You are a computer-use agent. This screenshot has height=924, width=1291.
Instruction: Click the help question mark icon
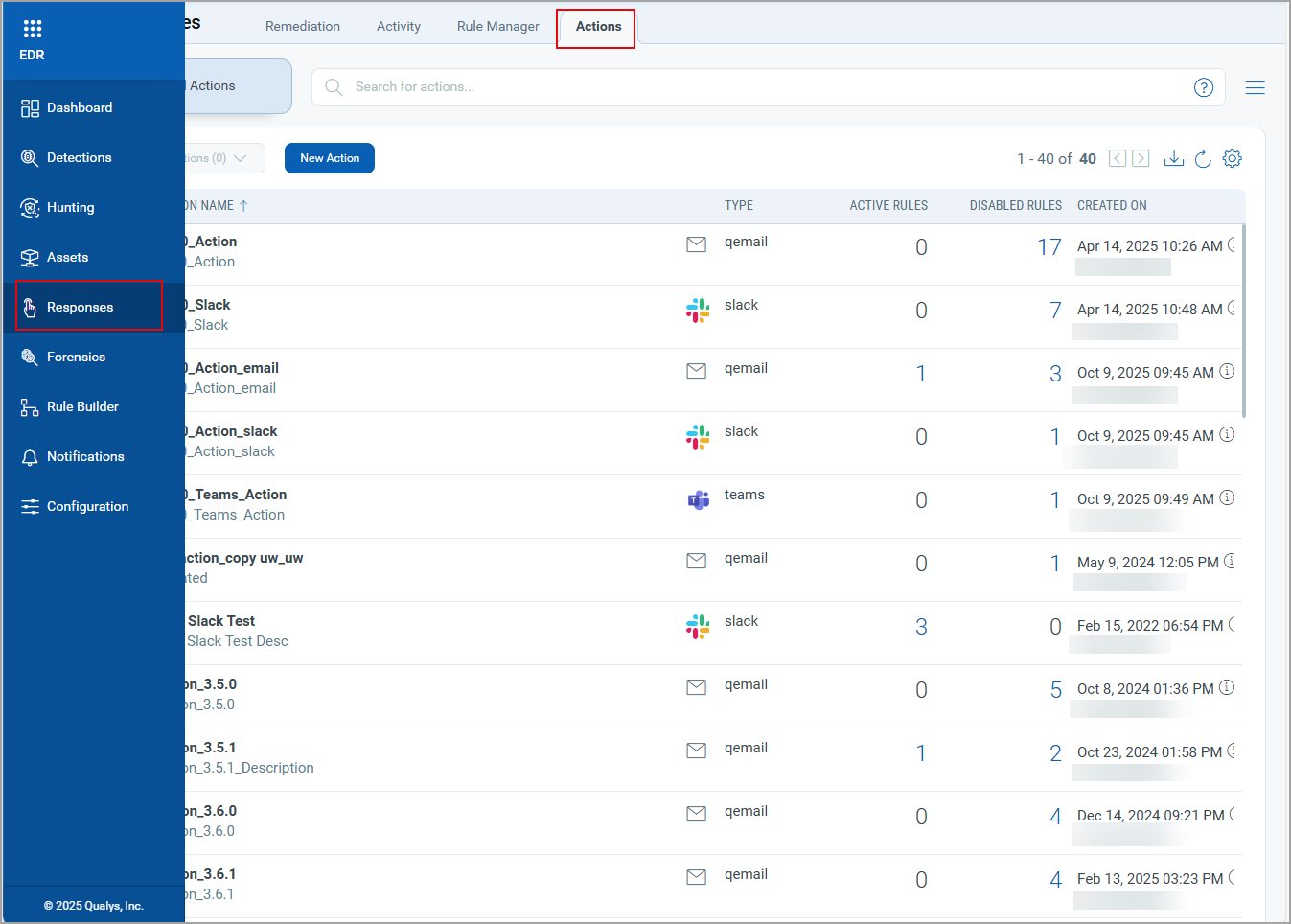click(1203, 87)
